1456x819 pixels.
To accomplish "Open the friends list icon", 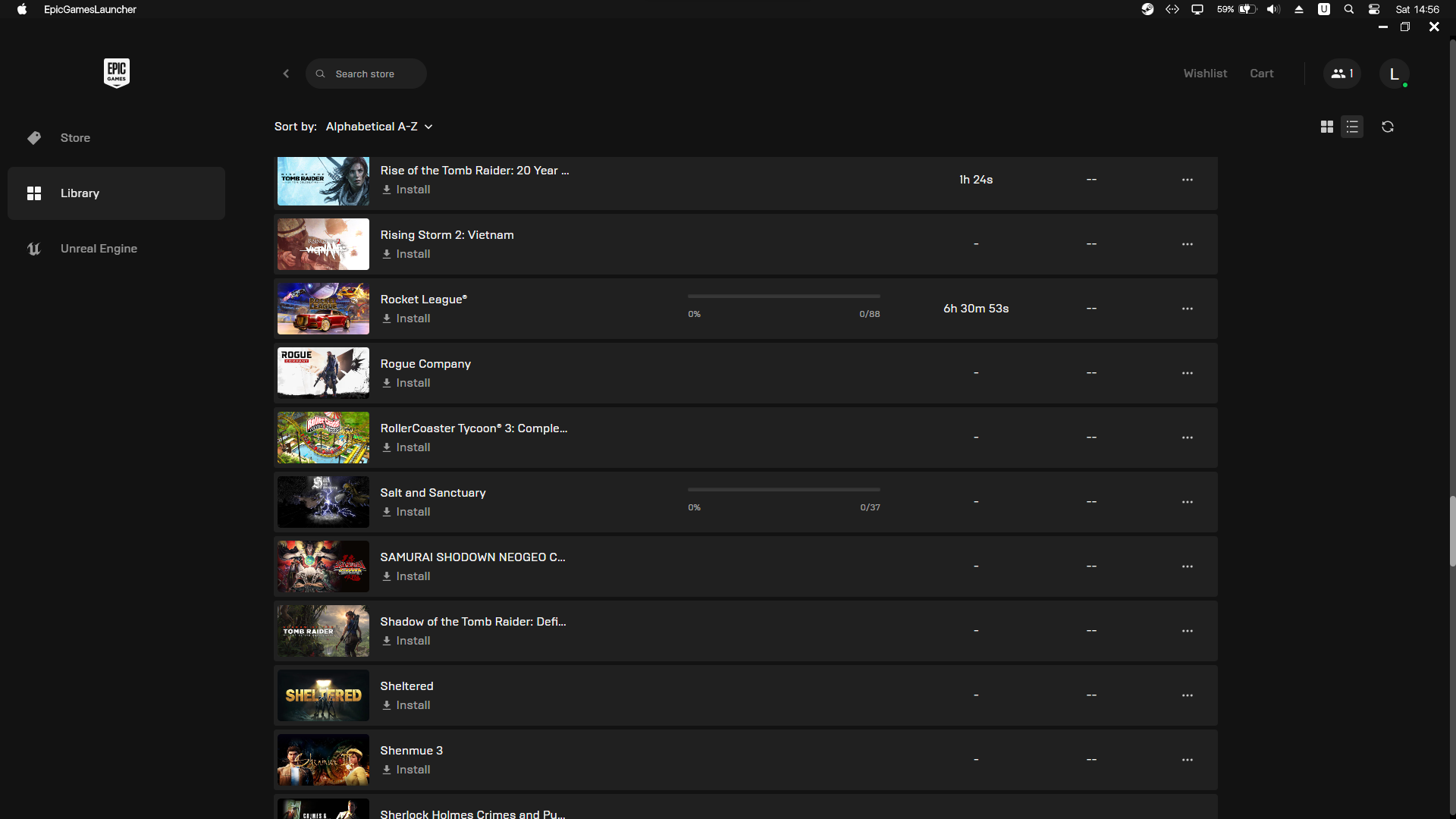I will tap(1341, 74).
